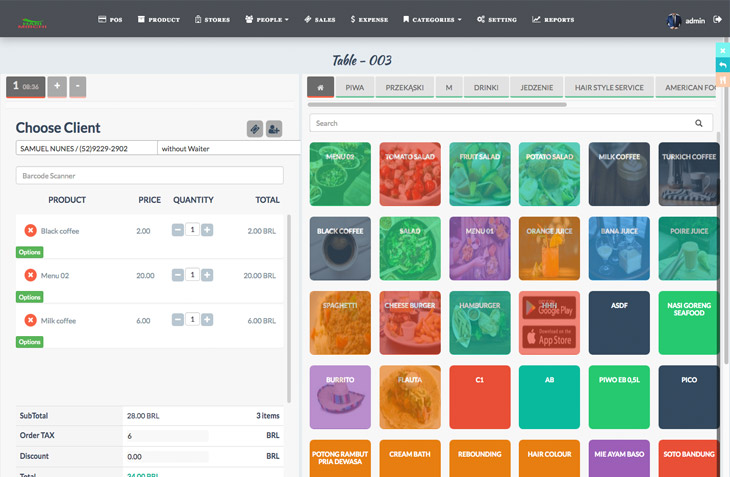
Task: Increase Menu 02 quantity
Action: (x=207, y=275)
